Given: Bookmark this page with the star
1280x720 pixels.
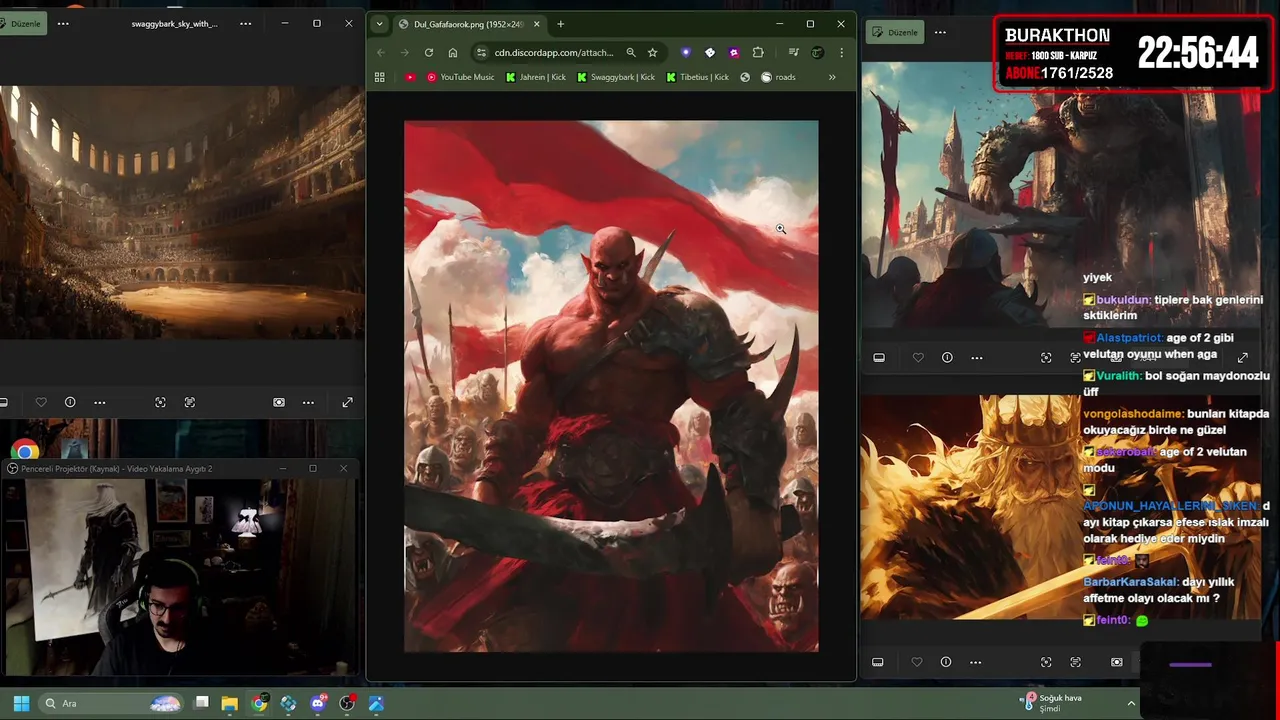Looking at the screenshot, I should pyautogui.click(x=652, y=52).
